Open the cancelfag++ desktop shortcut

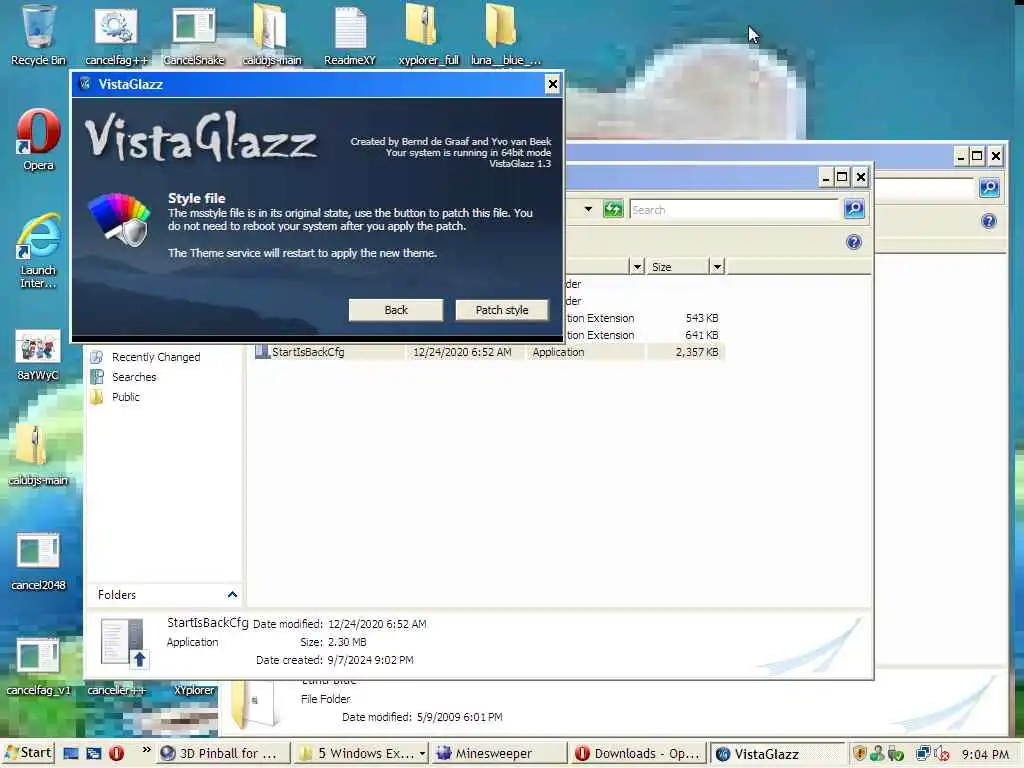click(x=116, y=34)
